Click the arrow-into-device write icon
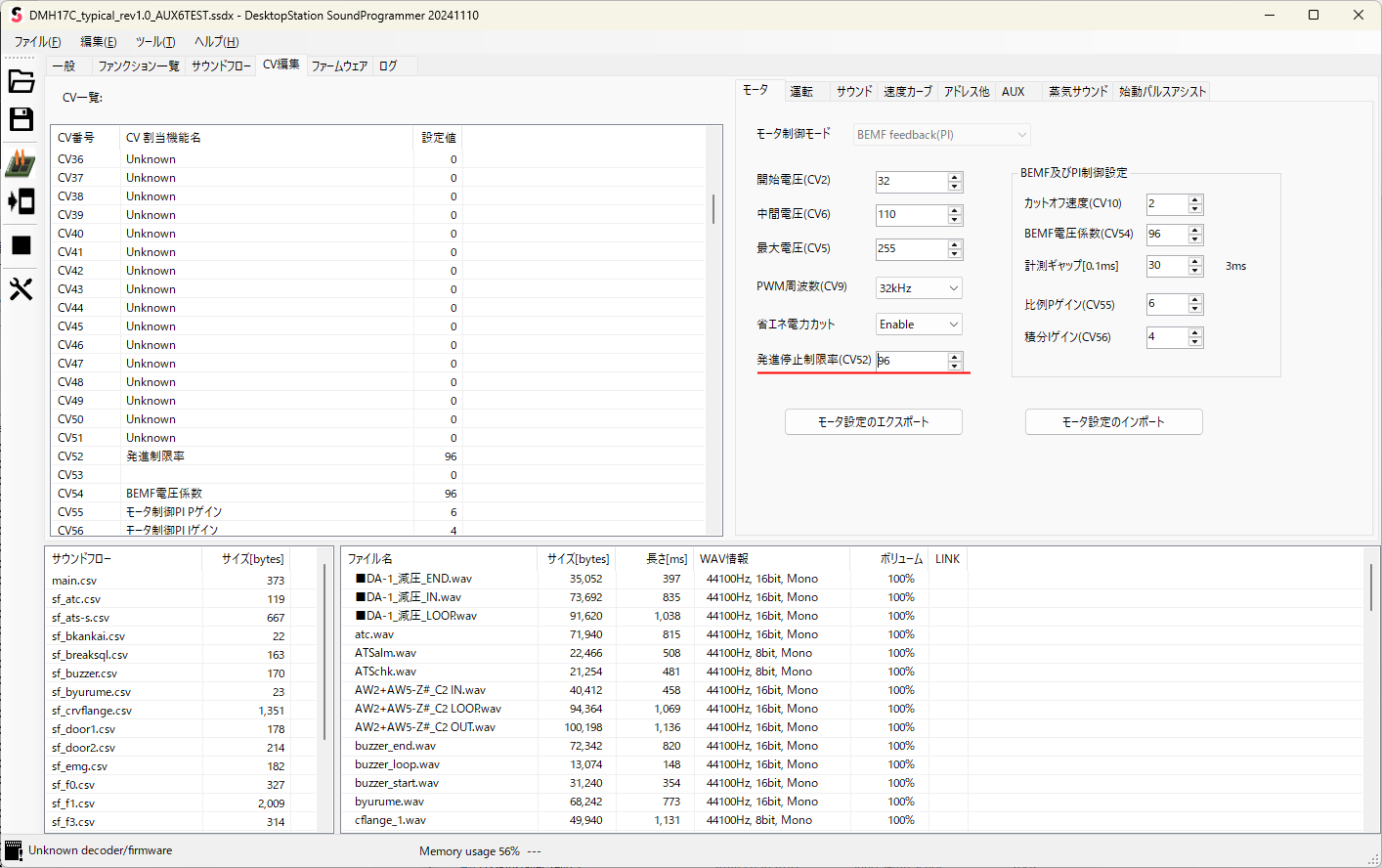This screenshot has height=868, width=1382. pyautogui.click(x=22, y=201)
